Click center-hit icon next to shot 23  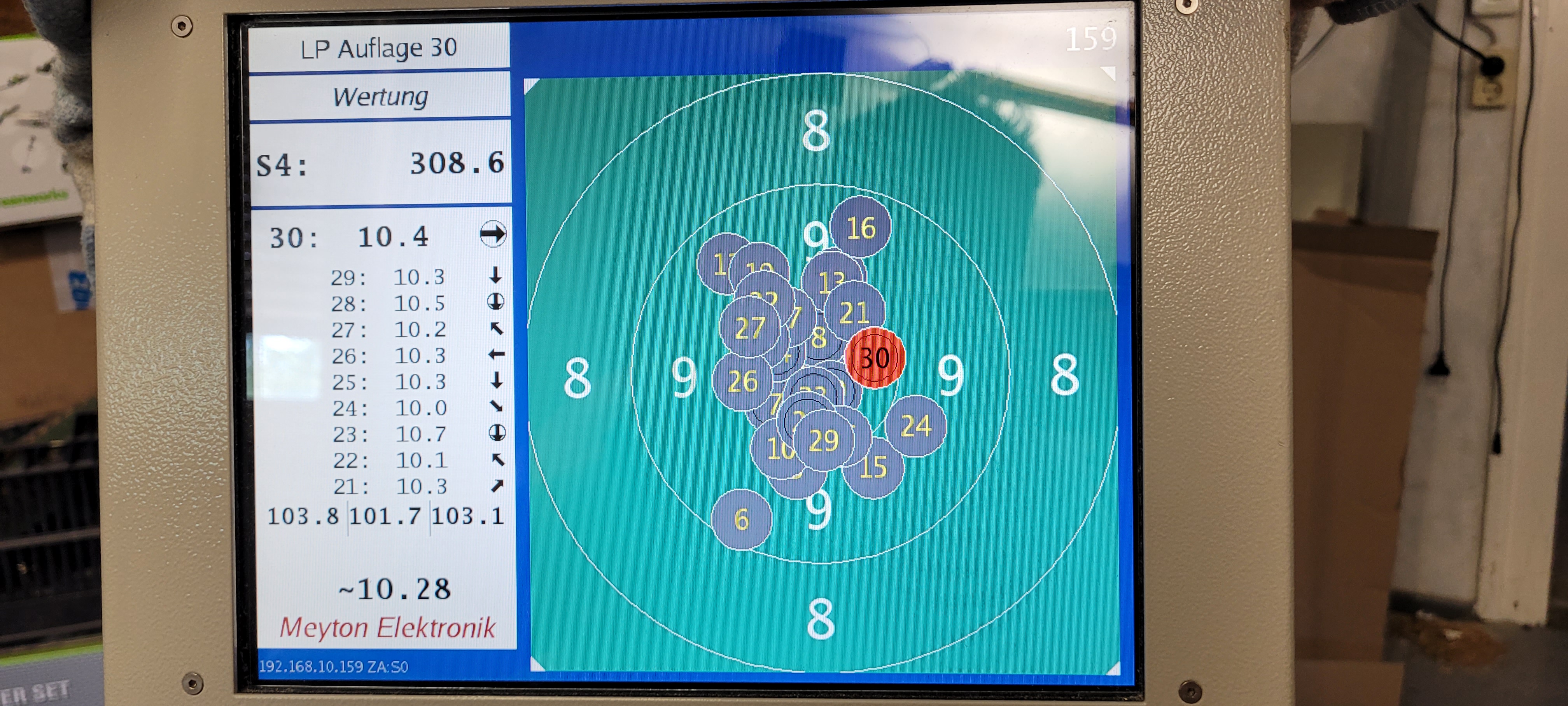(497, 433)
